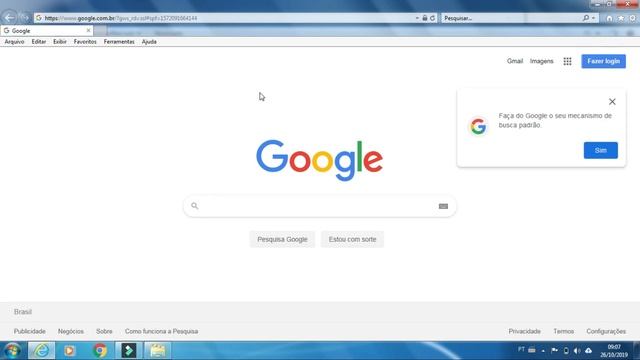
Task: Click the volume speaker tray icon
Action: [577, 351]
